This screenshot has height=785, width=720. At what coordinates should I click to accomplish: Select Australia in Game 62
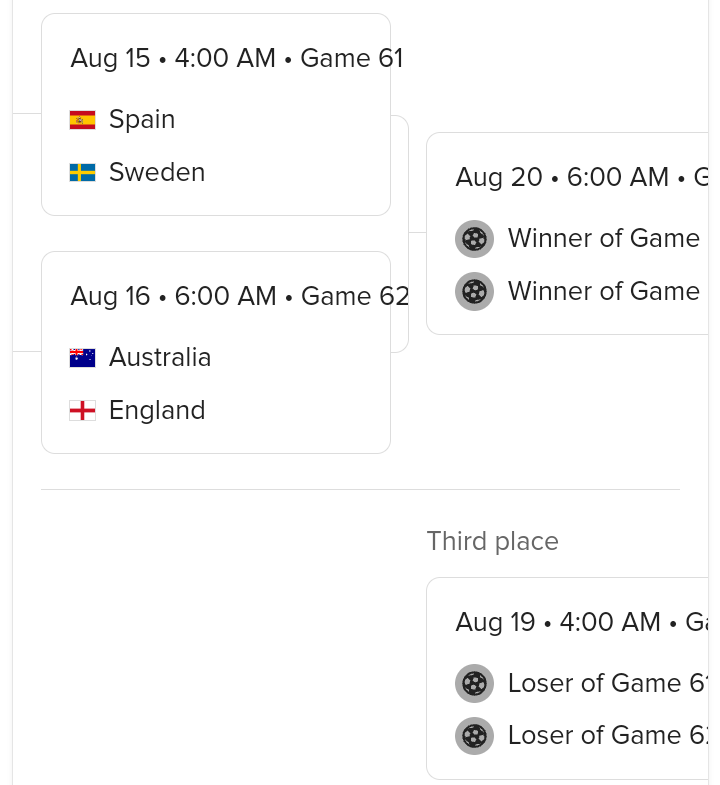pyautogui.click(x=160, y=357)
